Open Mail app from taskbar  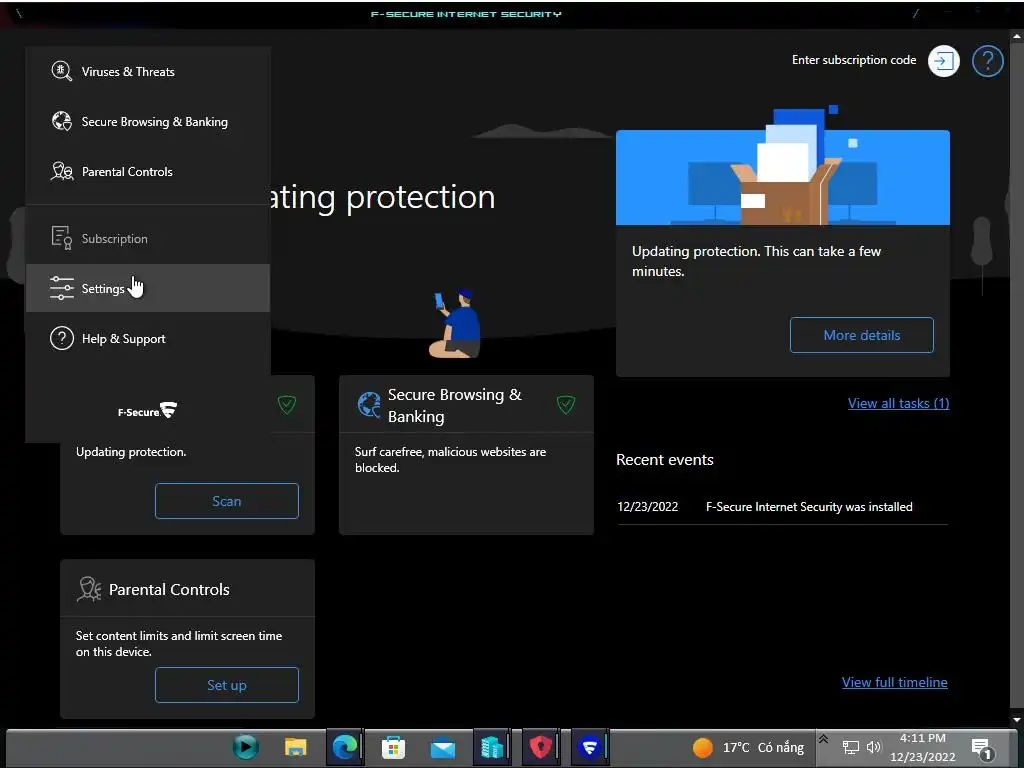[x=442, y=747]
